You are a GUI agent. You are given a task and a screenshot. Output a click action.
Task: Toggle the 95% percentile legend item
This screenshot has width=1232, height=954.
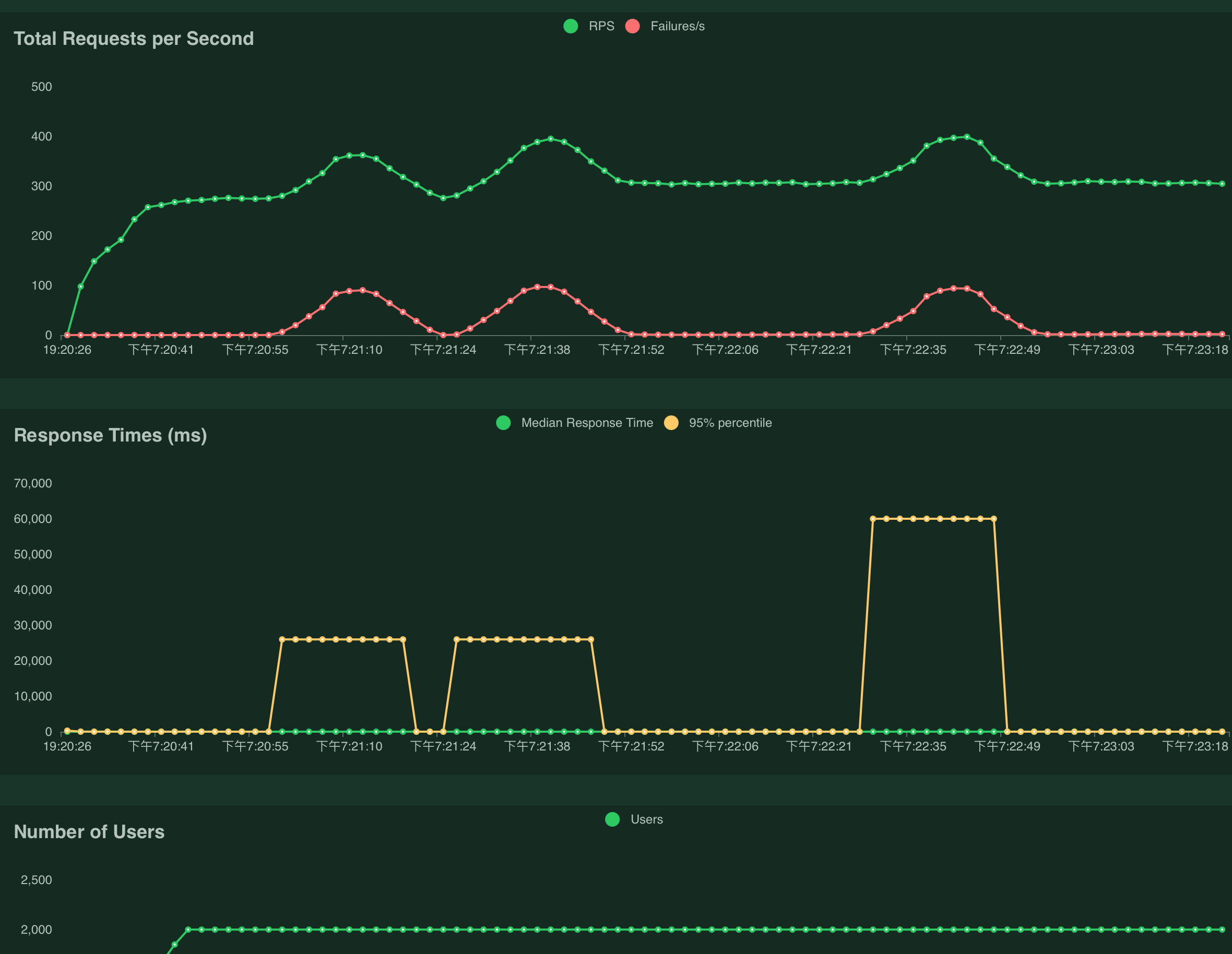coord(718,423)
